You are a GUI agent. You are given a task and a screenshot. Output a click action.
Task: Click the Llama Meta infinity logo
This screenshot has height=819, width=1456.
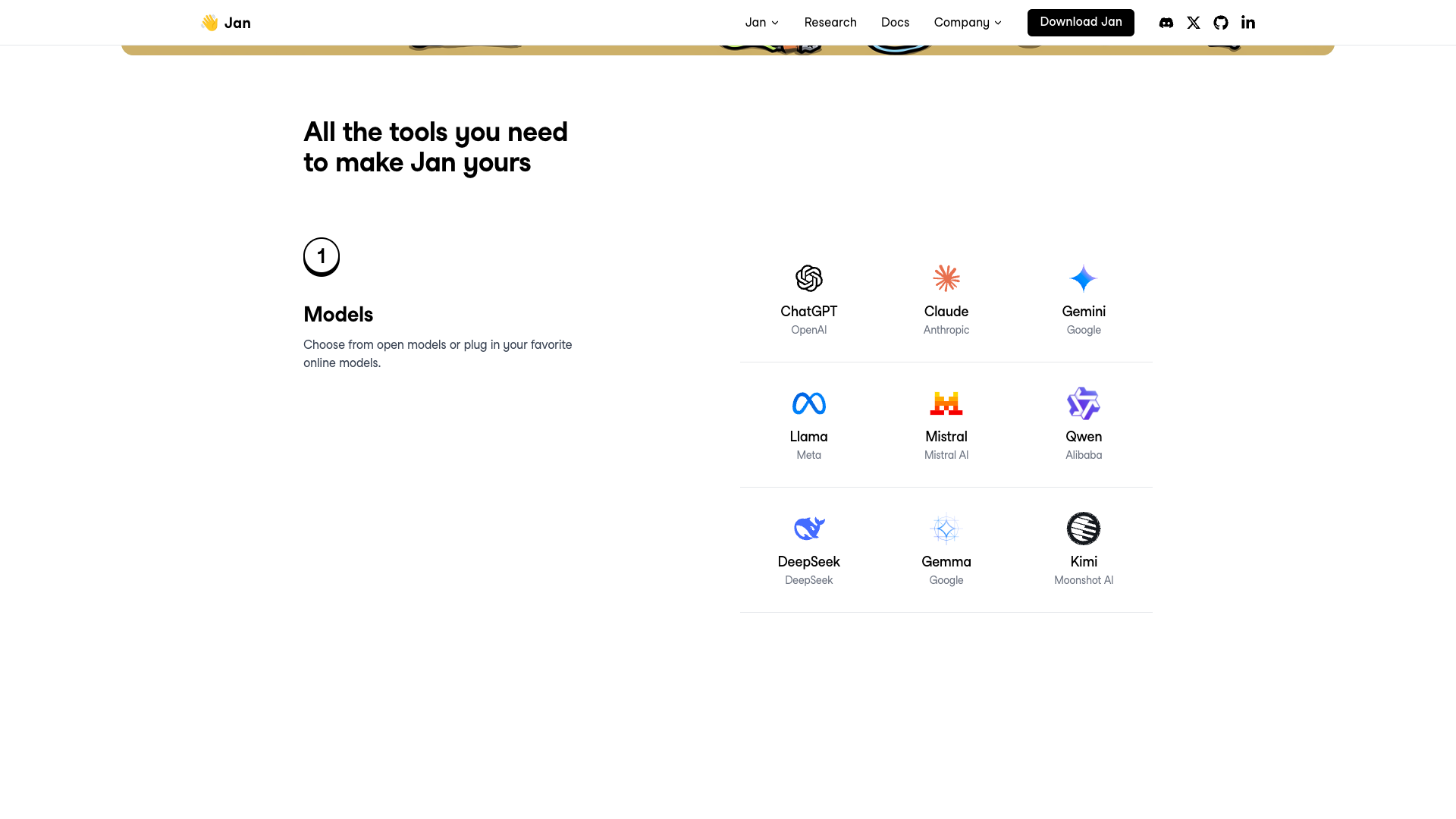coord(809,403)
